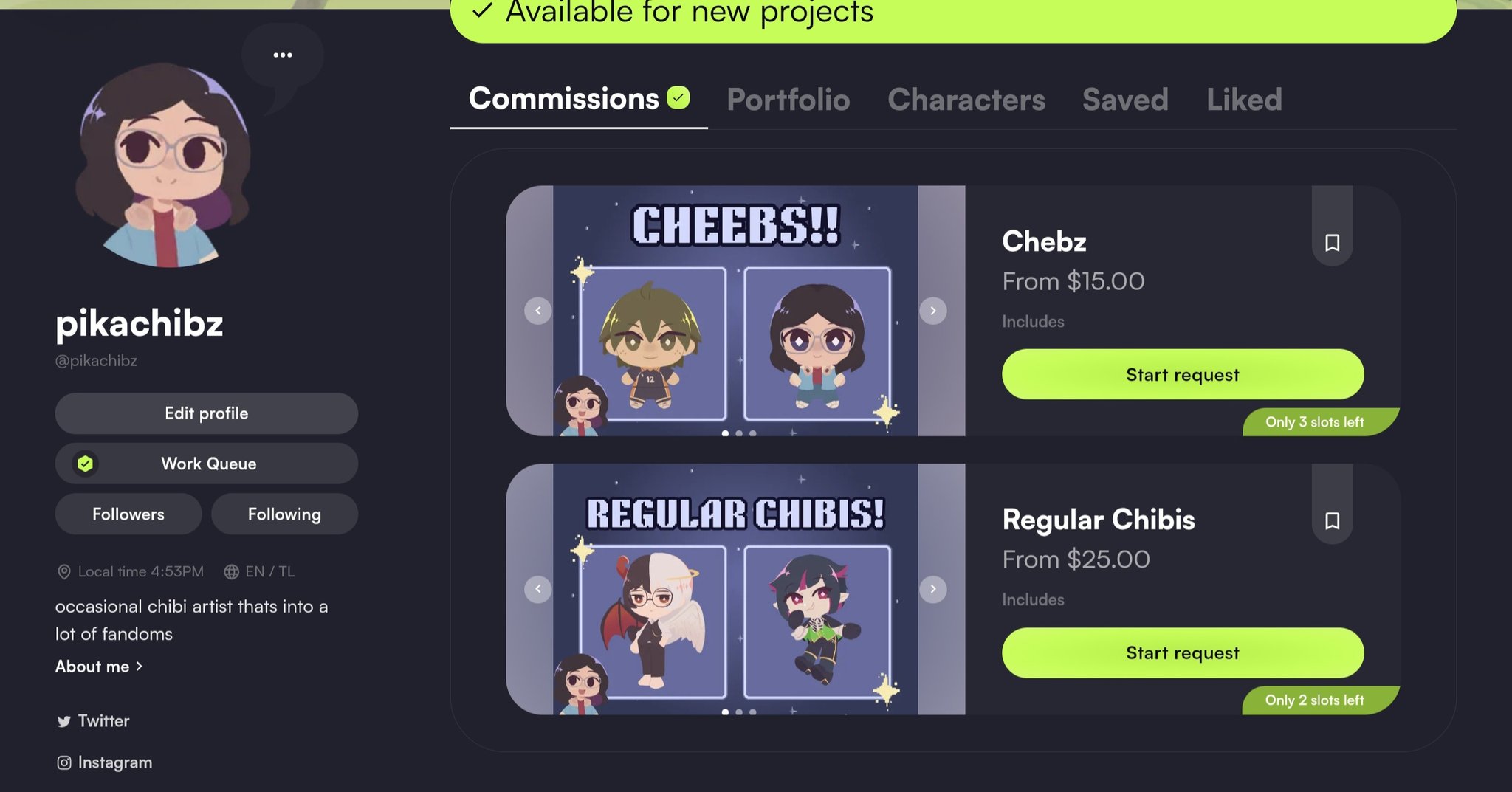Switch to the Portfolio tab
The width and height of the screenshot is (1512, 792).
788,100
